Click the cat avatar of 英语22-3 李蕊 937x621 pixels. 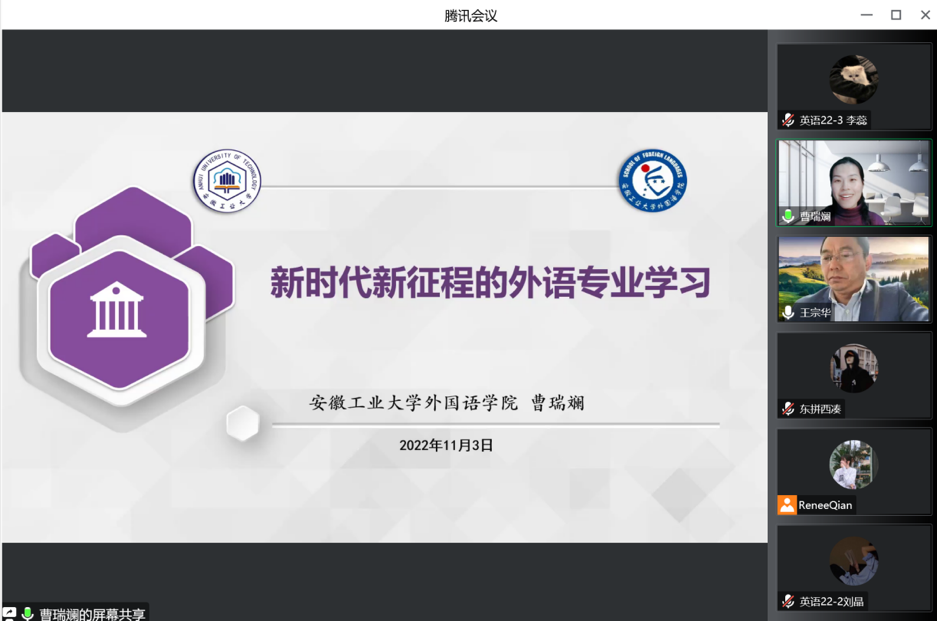(853, 80)
